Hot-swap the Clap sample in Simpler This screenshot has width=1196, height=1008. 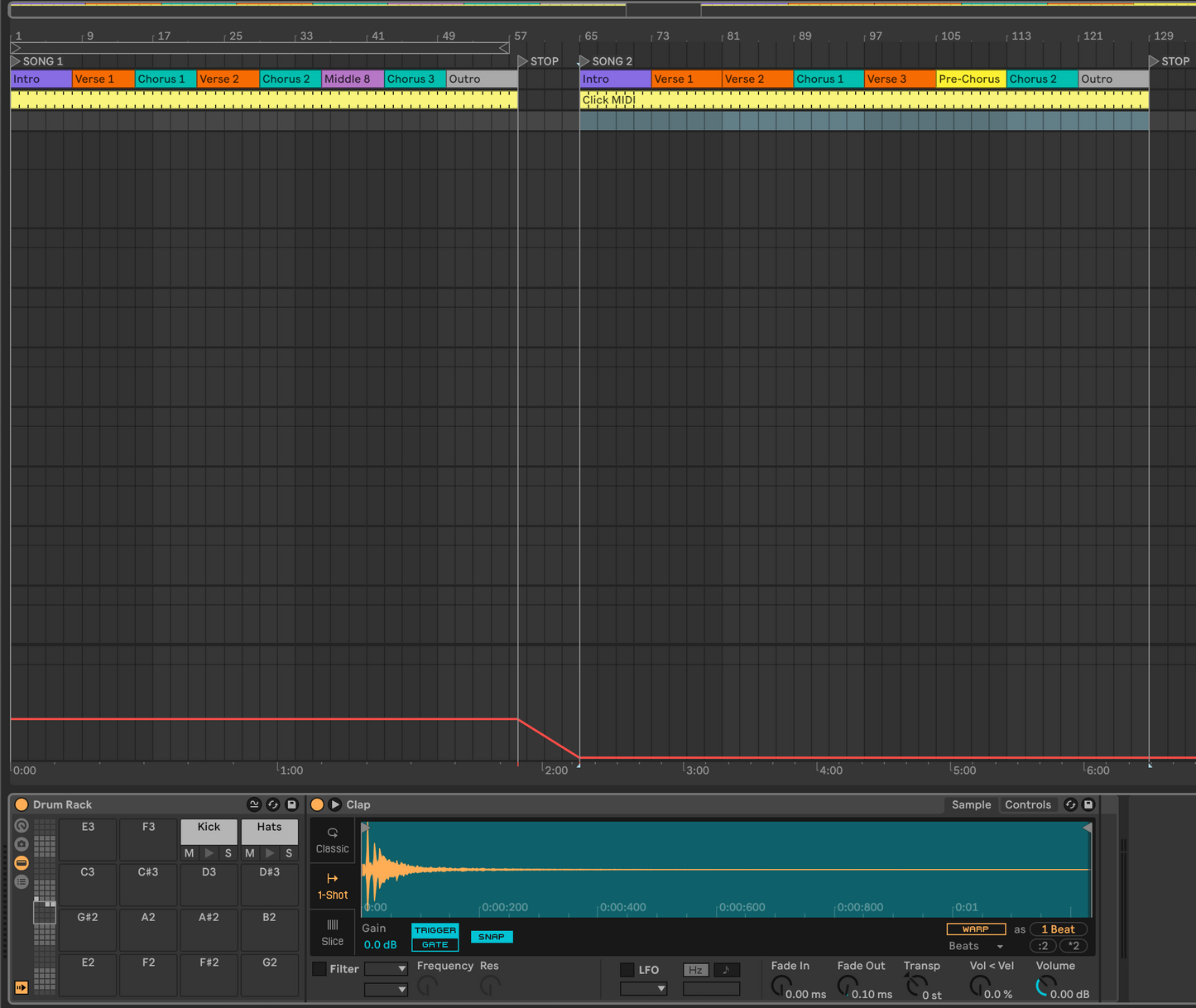1070,804
